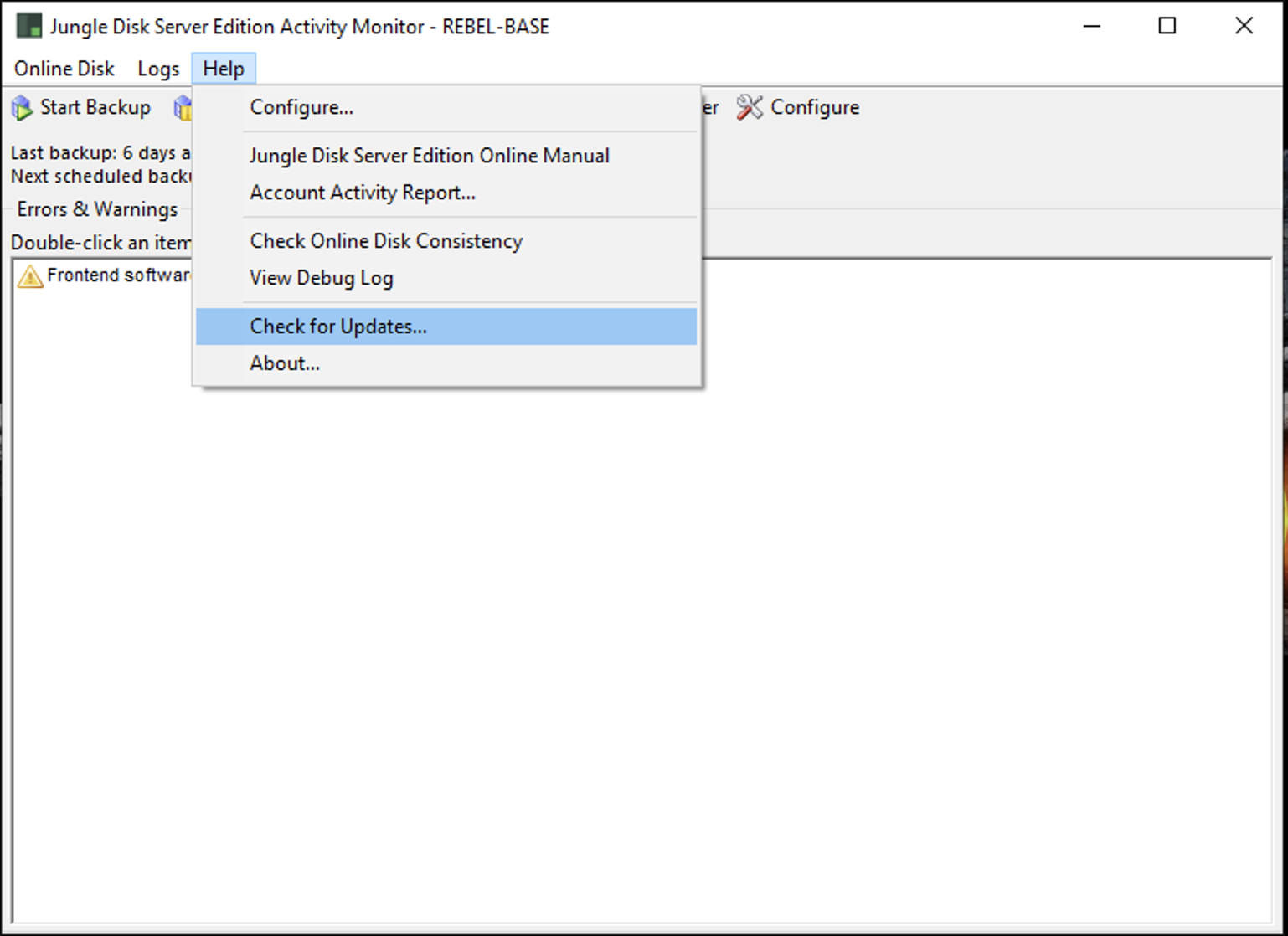This screenshot has width=1288, height=936.
Task: Open the Online Disk menu
Action: pyautogui.click(x=64, y=69)
